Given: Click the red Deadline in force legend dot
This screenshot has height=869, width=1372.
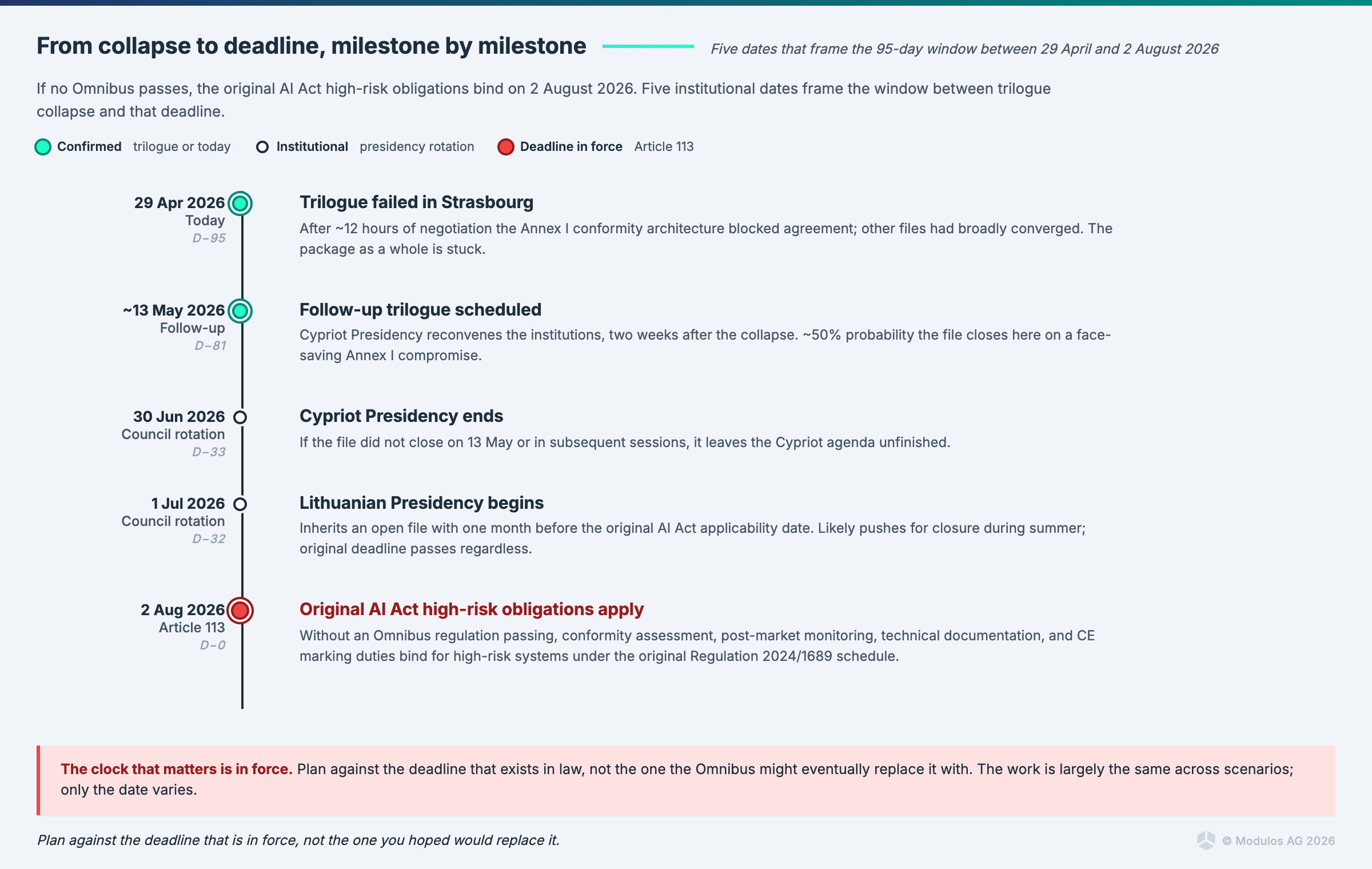Looking at the screenshot, I should pyautogui.click(x=505, y=147).
